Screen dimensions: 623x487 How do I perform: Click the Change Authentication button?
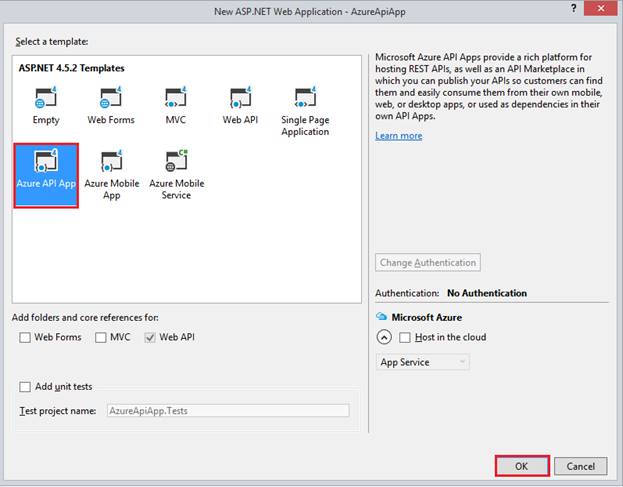pos(428,263)
